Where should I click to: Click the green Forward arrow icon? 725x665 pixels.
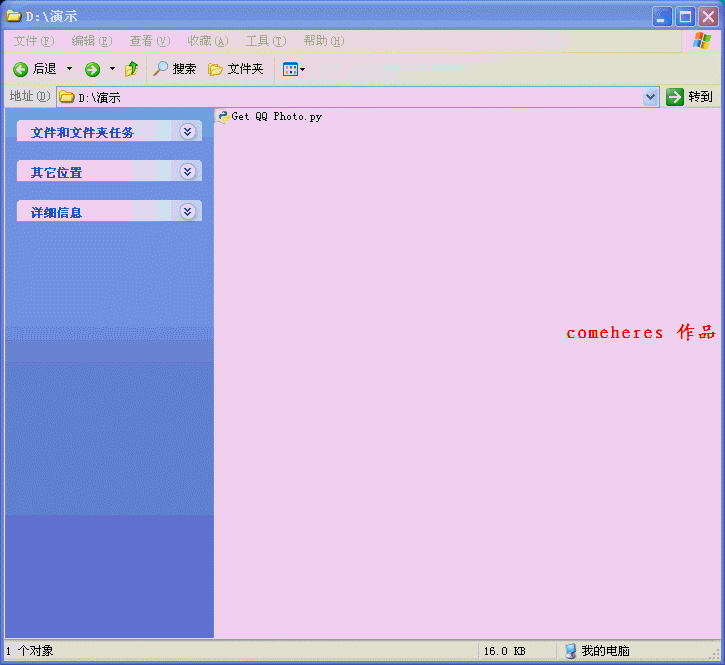92,69
